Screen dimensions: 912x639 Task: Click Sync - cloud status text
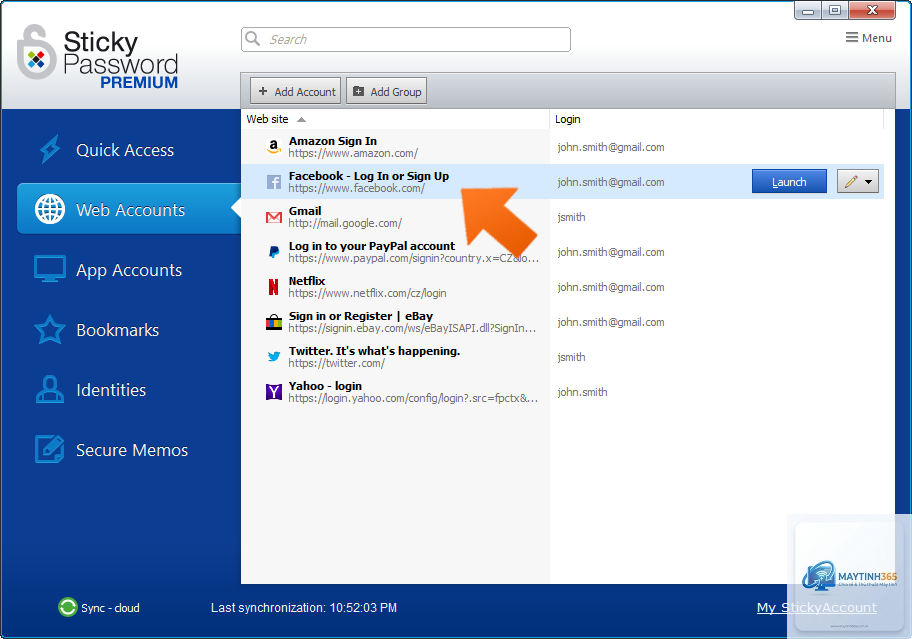point(110,608)
